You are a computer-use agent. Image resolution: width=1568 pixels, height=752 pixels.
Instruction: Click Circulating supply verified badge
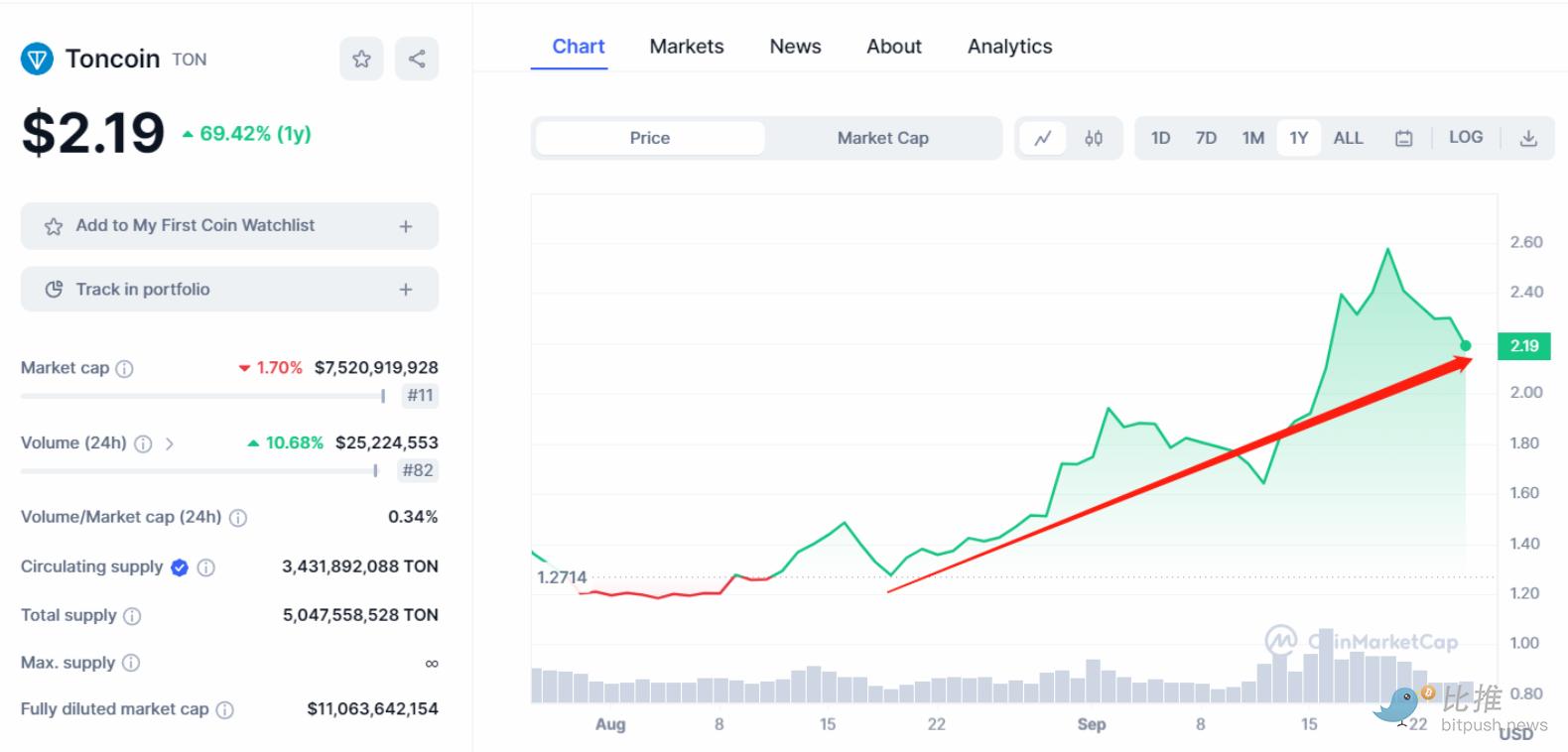[x=180, y=567]
